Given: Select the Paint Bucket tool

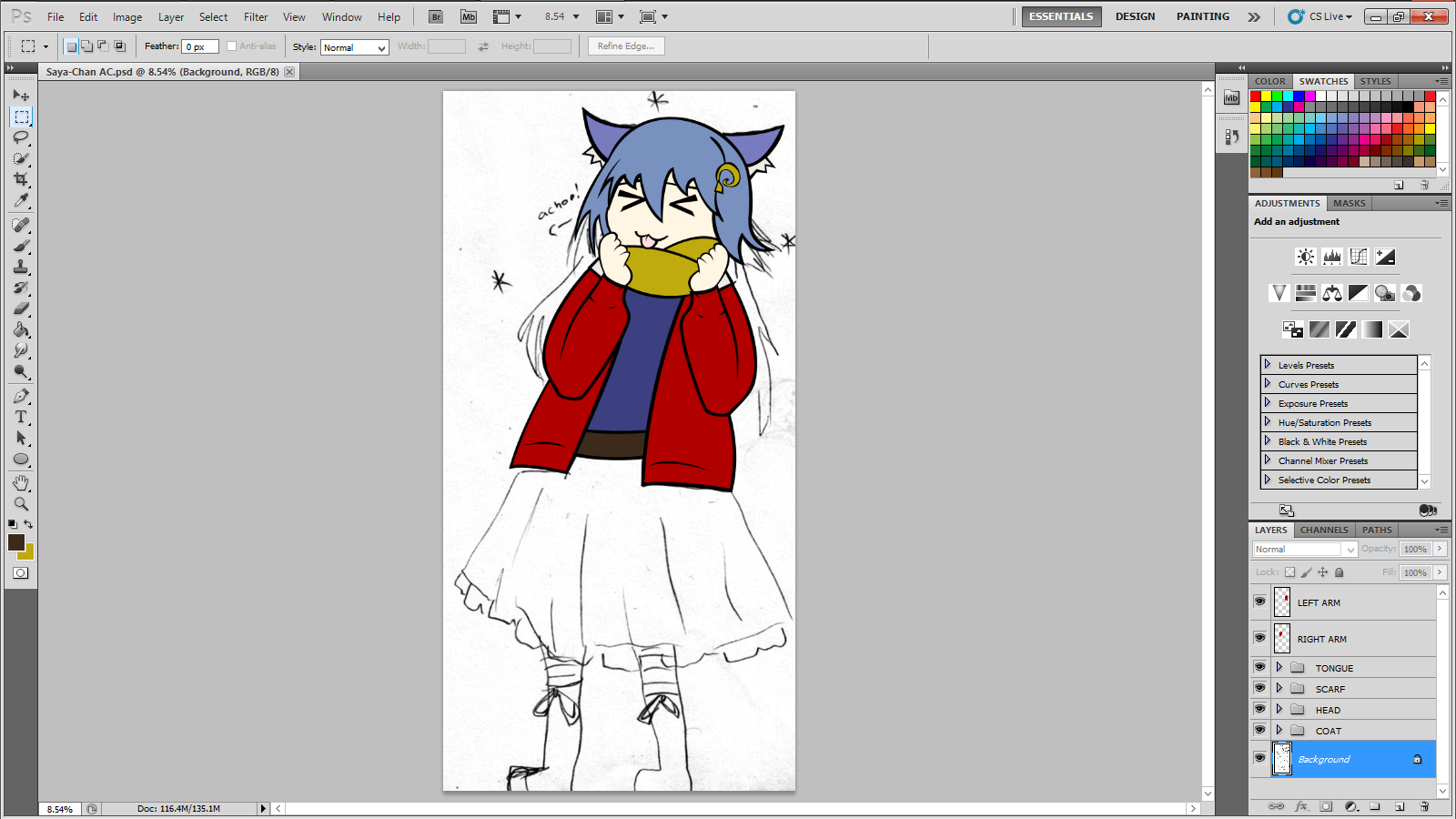Looking at the screenshot, I should point(21,329).
